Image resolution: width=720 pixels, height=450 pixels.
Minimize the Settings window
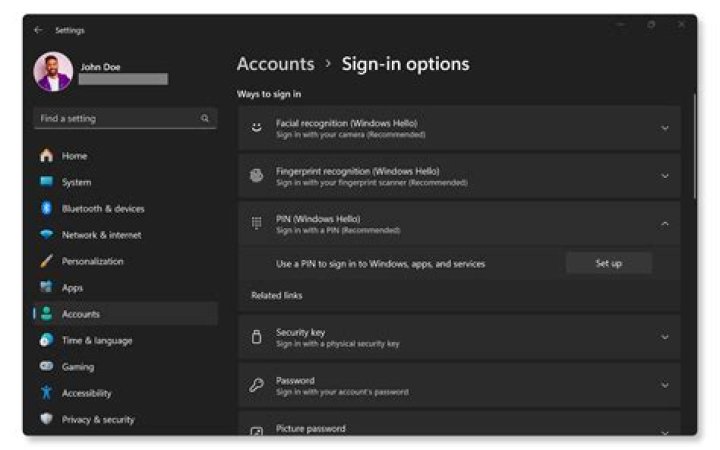620,24
